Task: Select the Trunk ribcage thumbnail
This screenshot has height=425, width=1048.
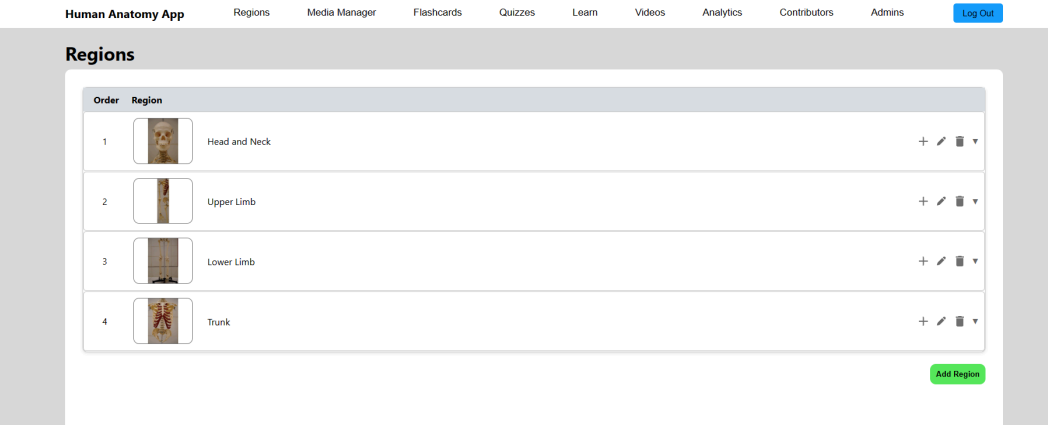Action: click(163, 321)
